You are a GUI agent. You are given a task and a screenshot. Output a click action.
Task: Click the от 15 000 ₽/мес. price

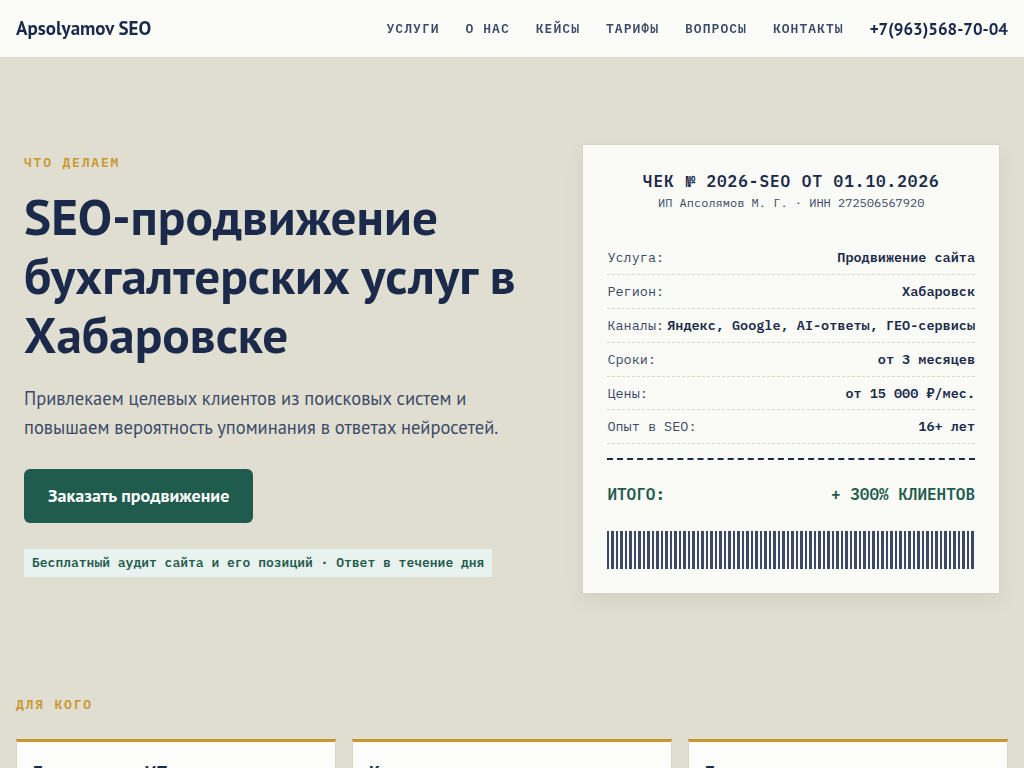pos(910,394)
